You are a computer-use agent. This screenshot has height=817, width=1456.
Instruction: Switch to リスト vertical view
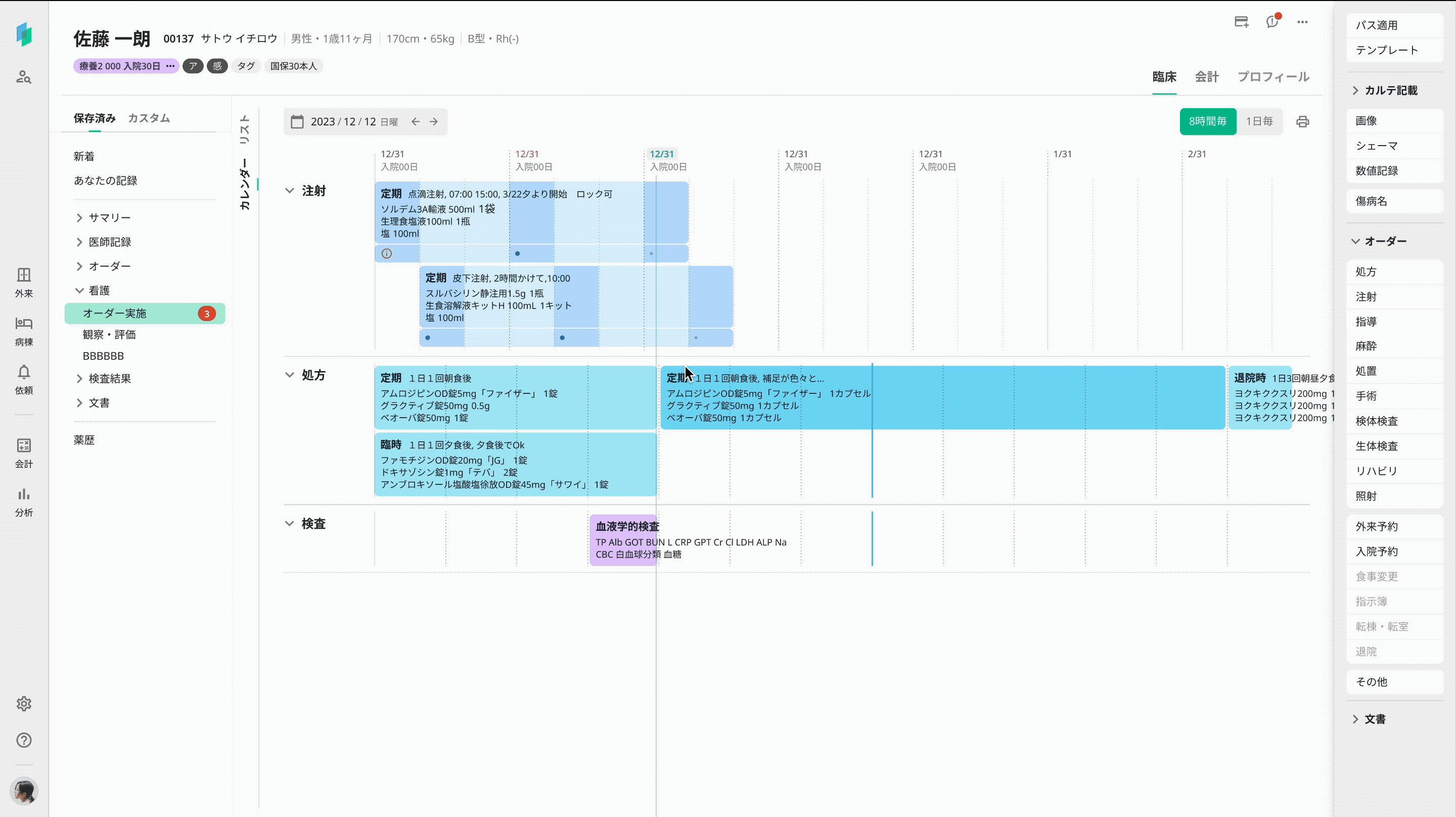coord(245,129)
